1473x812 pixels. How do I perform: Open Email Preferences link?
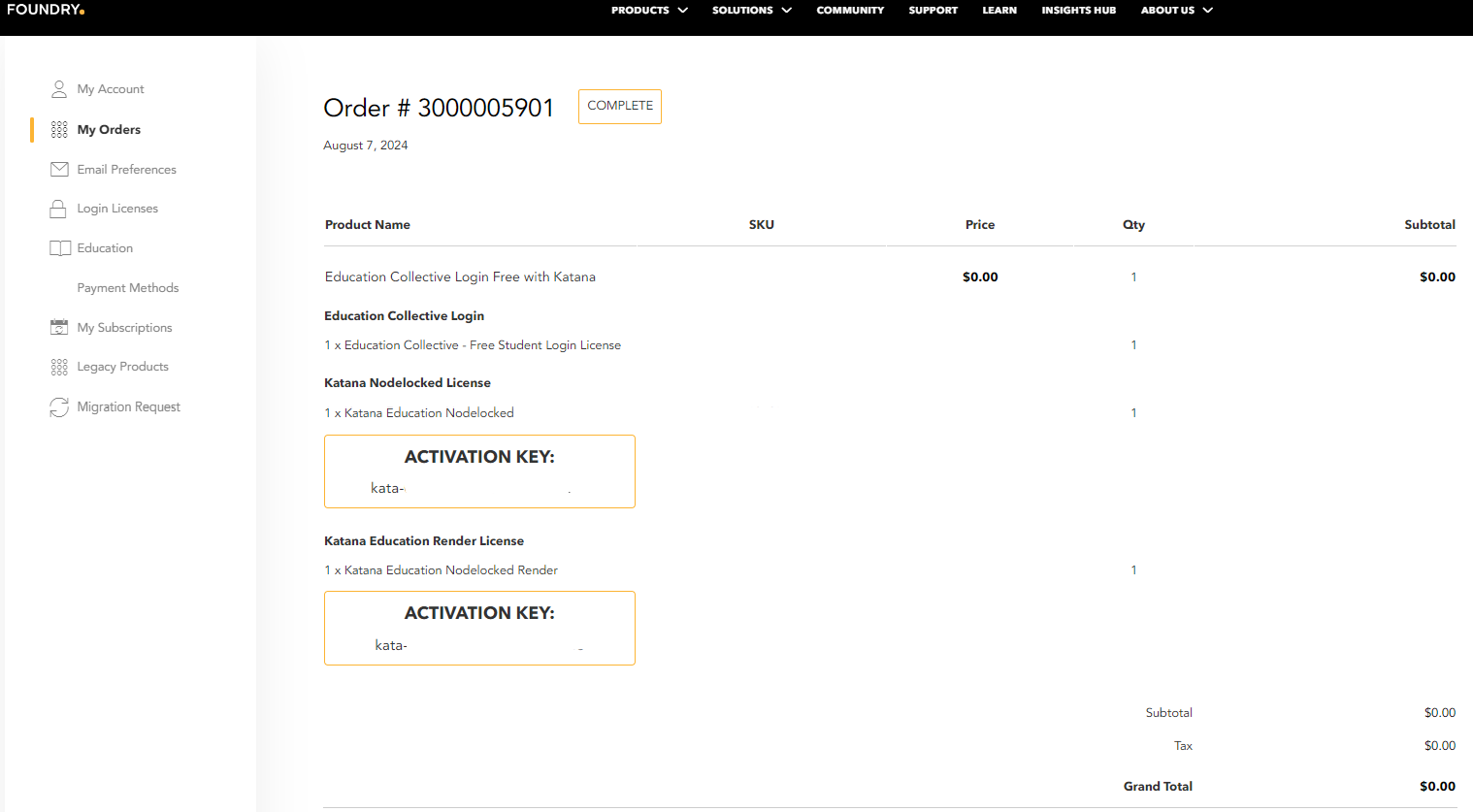click(x=126, y=169)
